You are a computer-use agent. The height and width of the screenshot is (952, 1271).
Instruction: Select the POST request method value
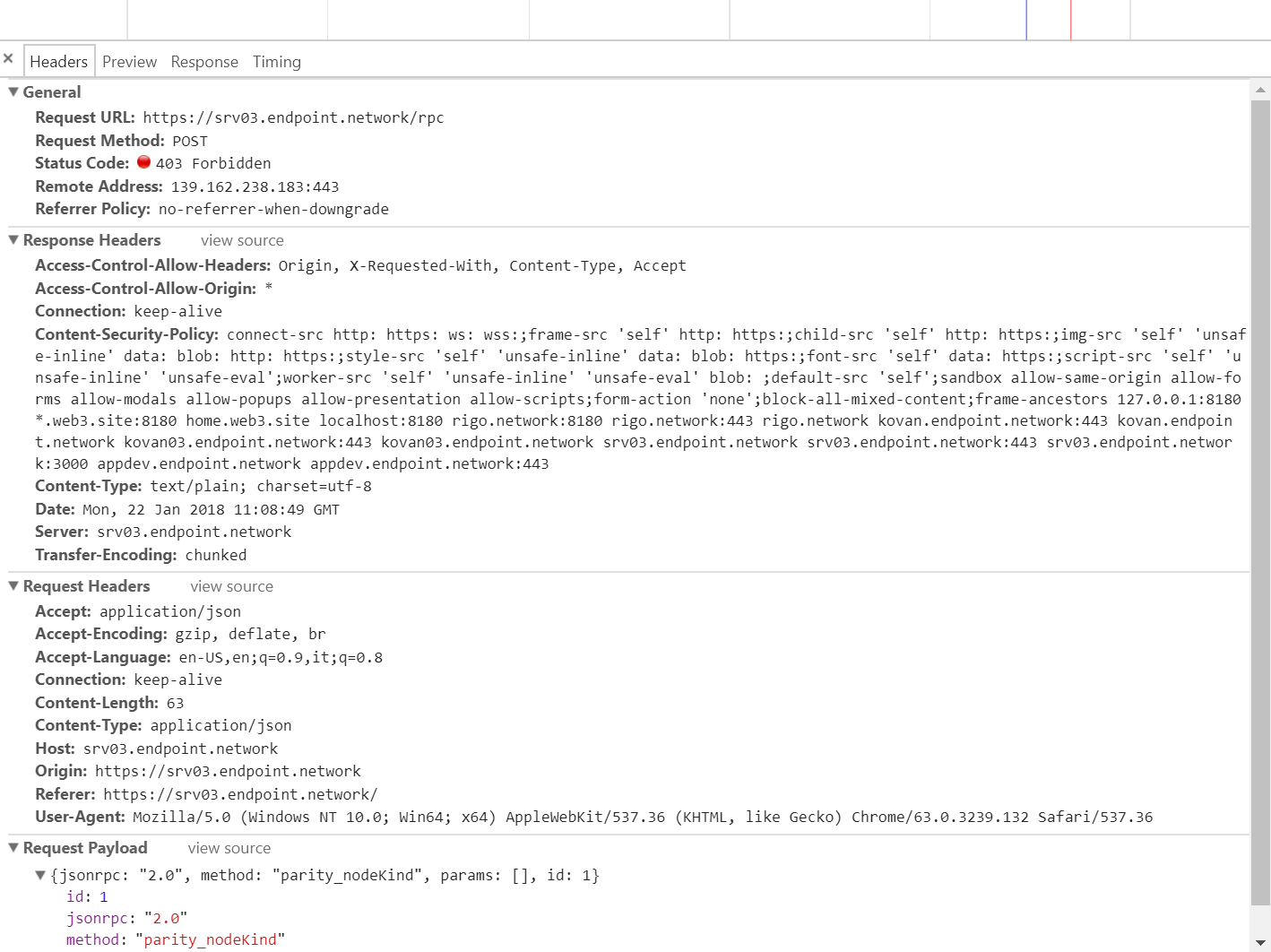(x=190, y=141)
